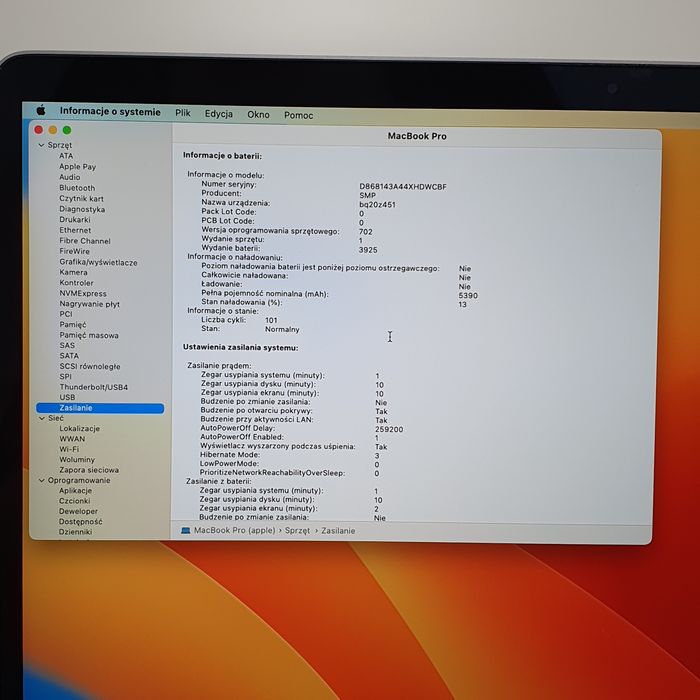Select Bluetooth in the sidebar
Screen dimensions: 700x700
click(77, 188)
